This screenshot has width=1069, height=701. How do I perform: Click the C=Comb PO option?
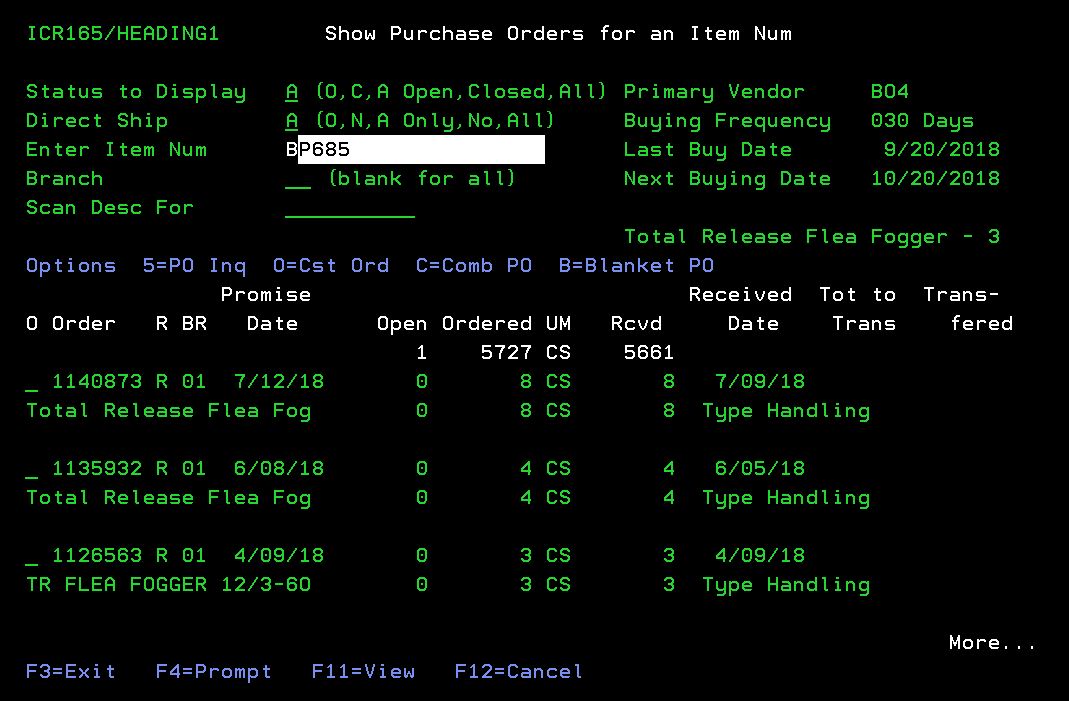click(474, 266)
